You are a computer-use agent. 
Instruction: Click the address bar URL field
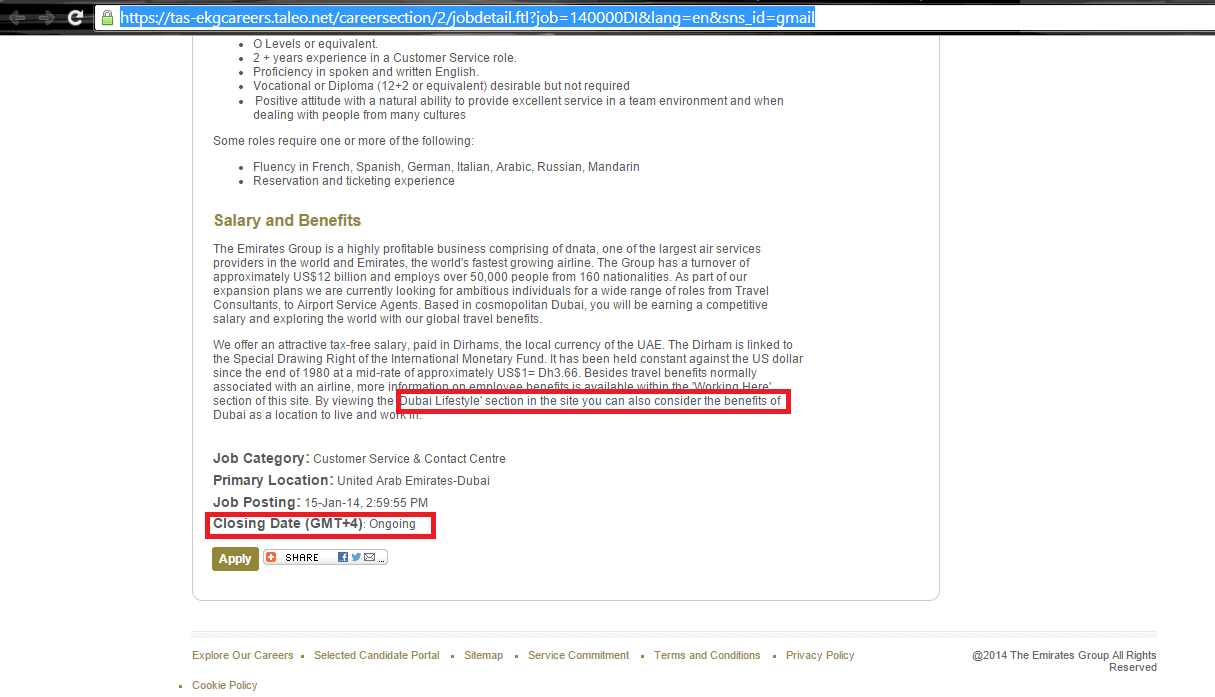pos(655,18)
